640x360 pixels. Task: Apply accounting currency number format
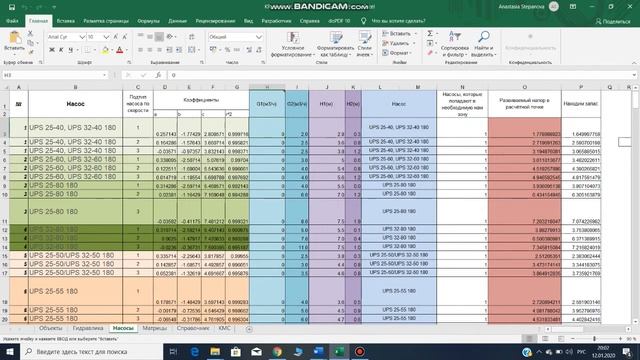tap(214, 50)
